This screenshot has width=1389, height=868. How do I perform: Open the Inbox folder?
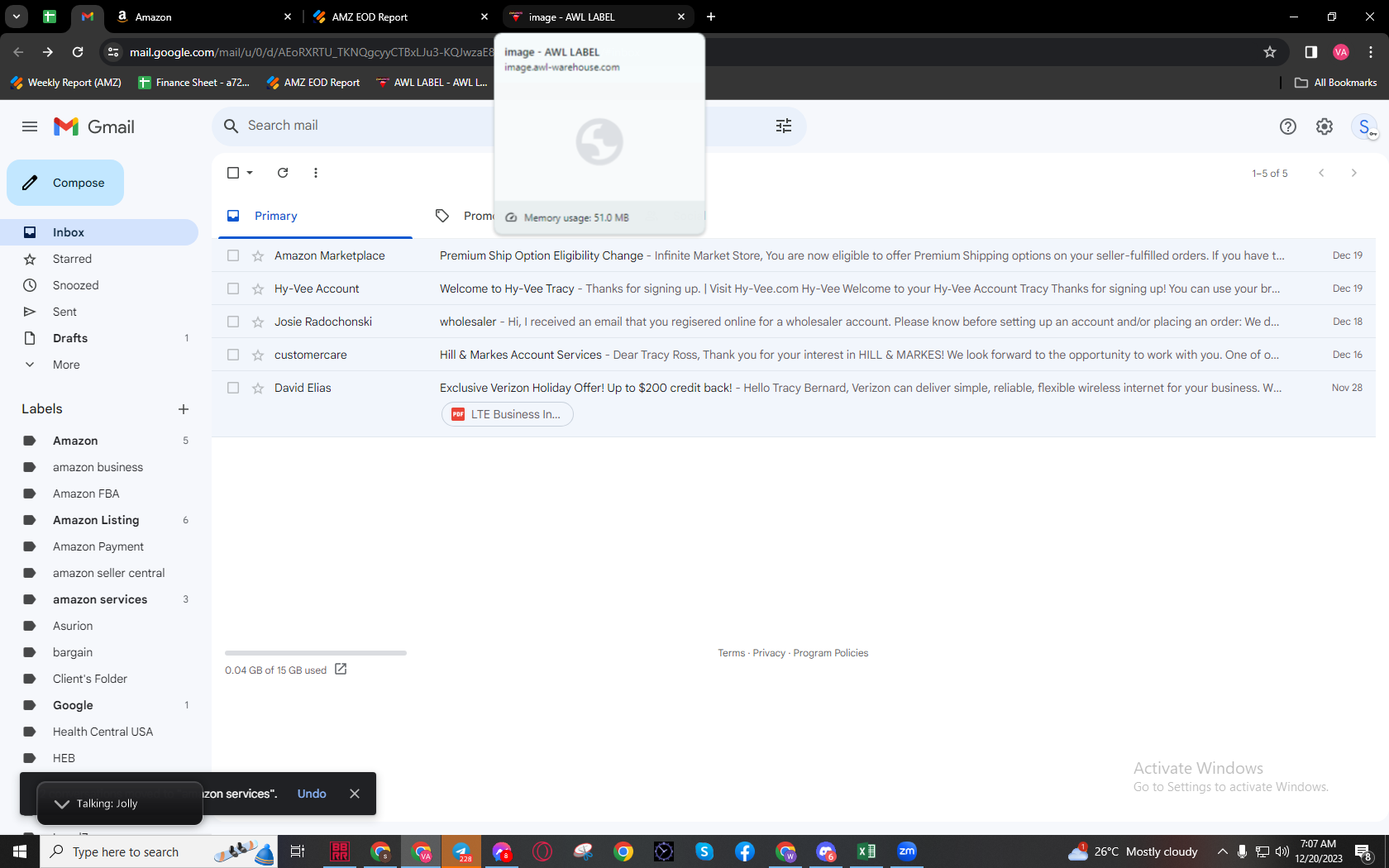pos(99,232)
